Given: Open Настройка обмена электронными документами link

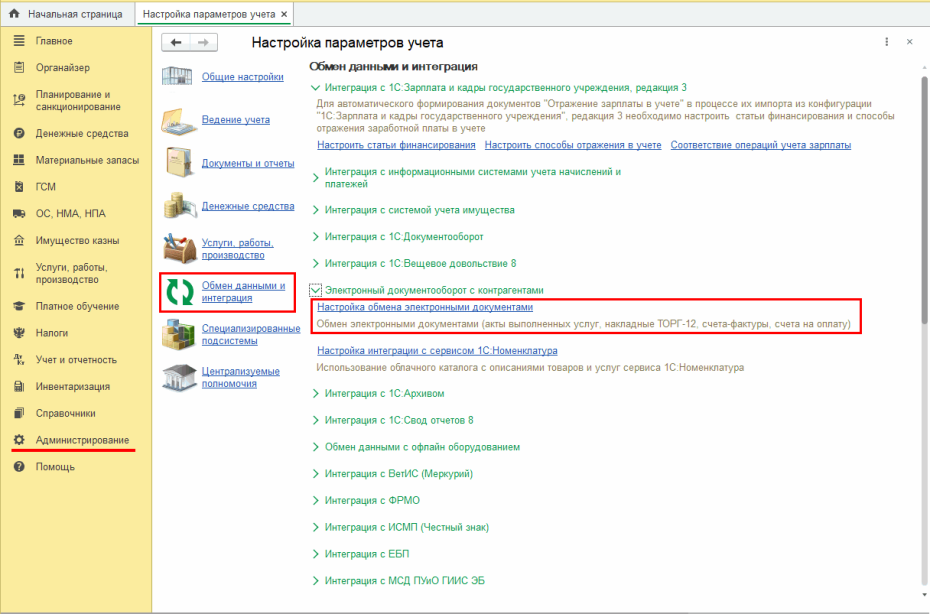Looking at the screenshot, I should tap(425, 307).
